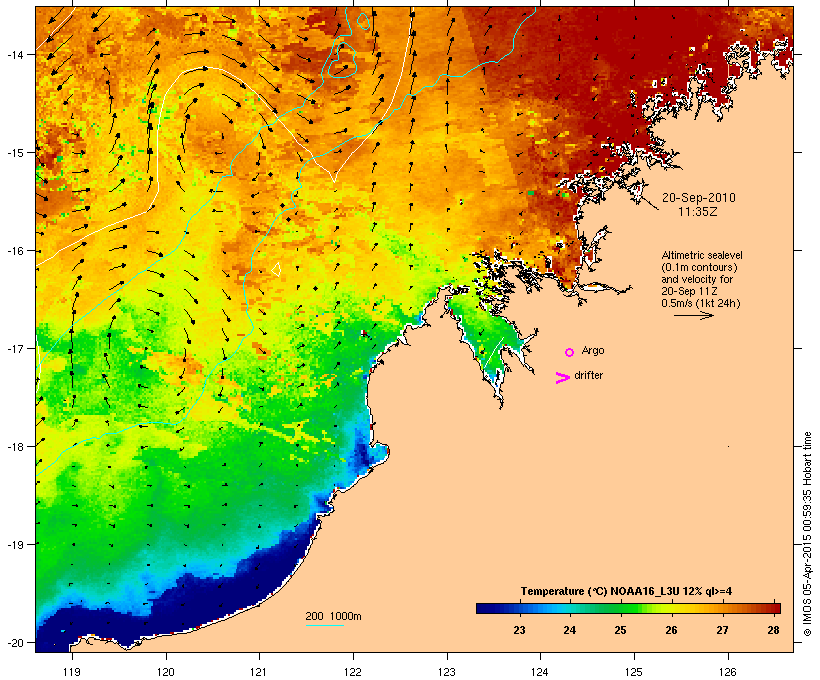Click the 'Argo' legend label
The image size is (820, 680).
coord(593,351)
